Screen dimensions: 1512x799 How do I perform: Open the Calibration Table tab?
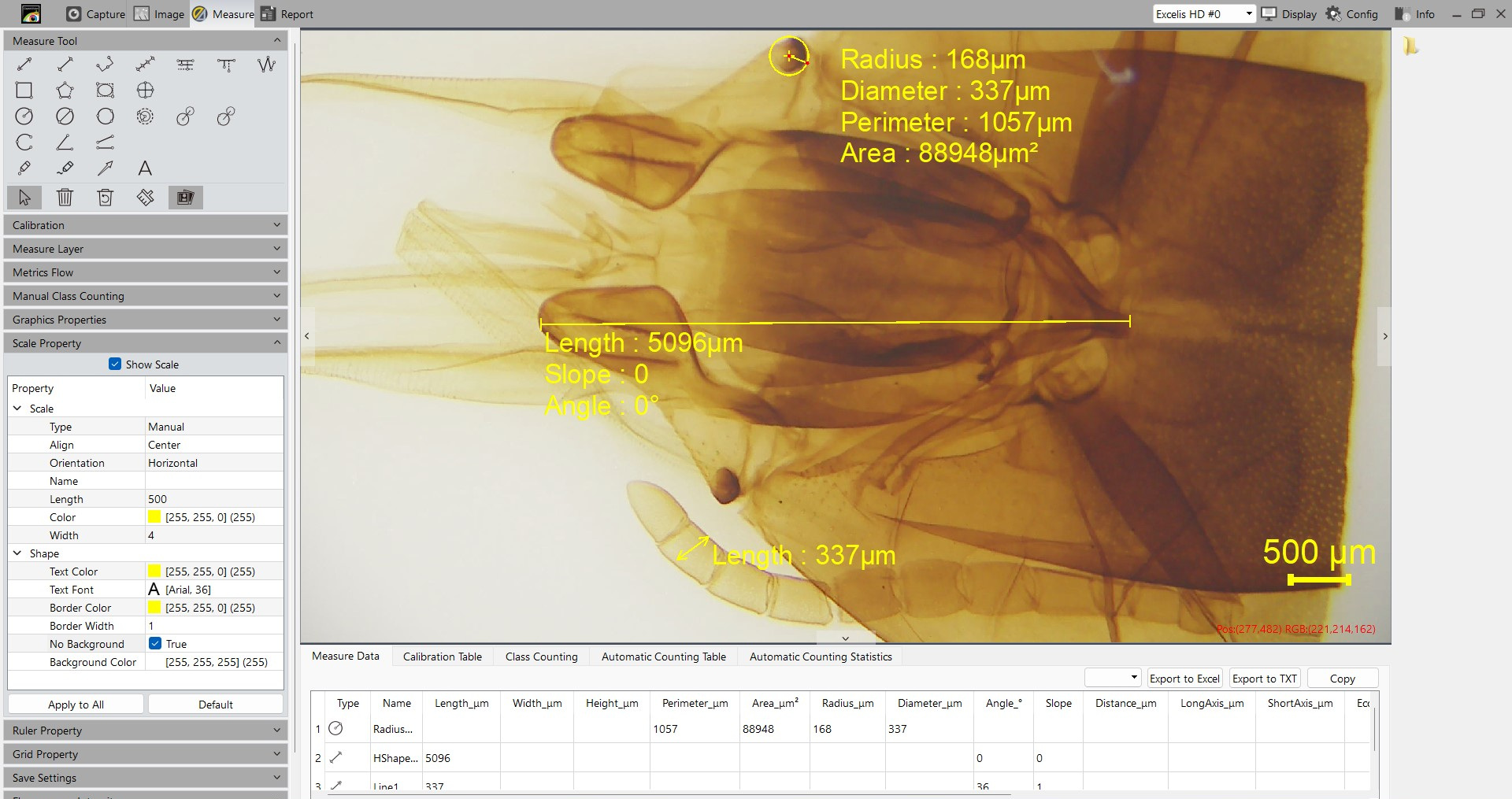443,657
